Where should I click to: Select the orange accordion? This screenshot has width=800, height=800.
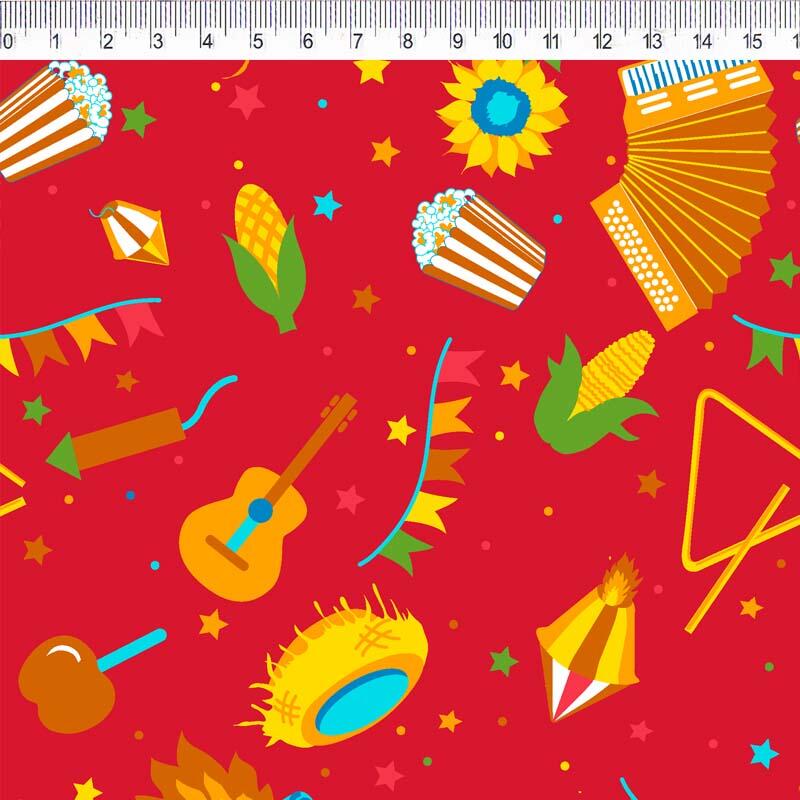690,190
